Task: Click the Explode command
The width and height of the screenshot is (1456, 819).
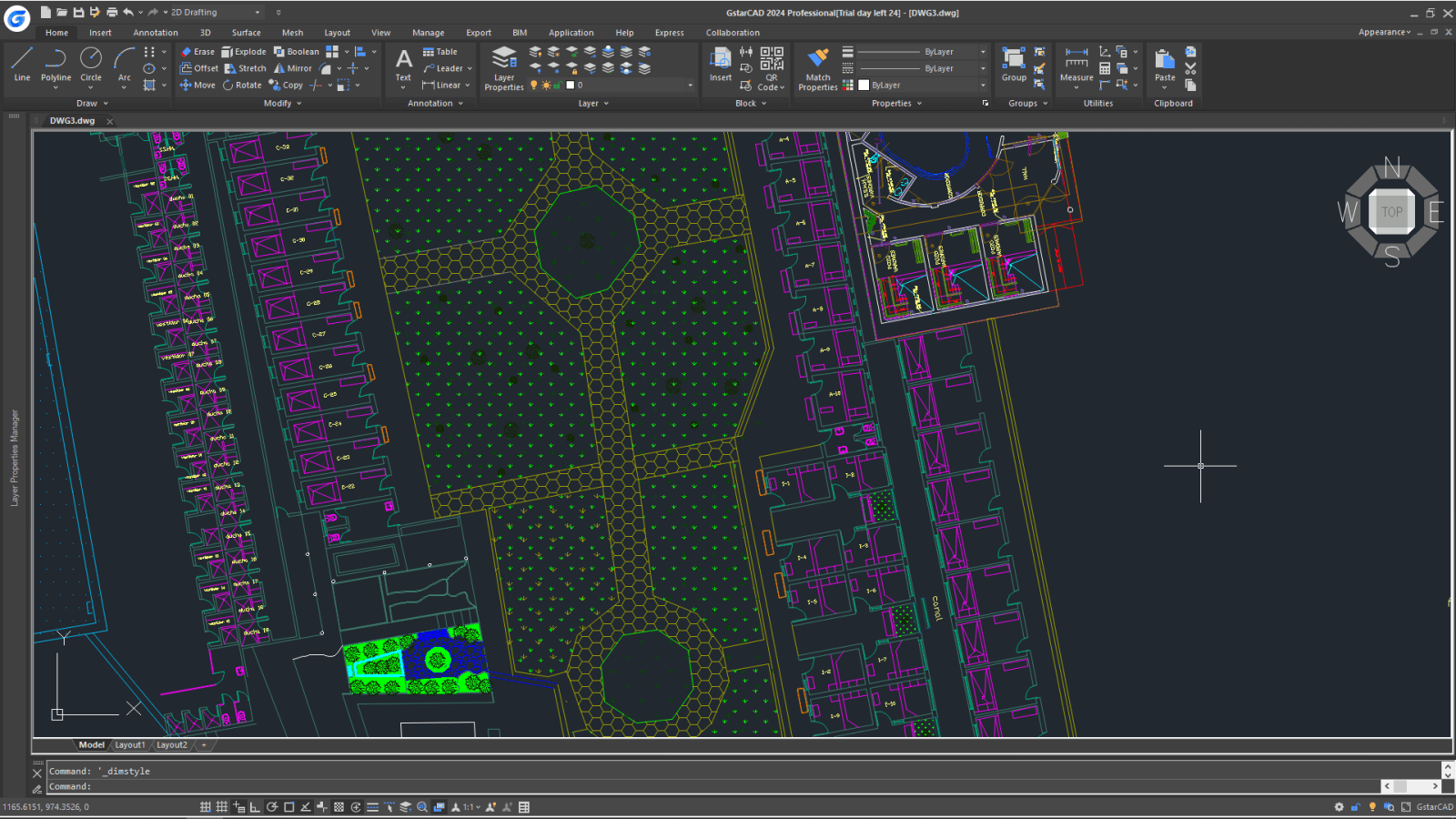Action: (244, 51)
